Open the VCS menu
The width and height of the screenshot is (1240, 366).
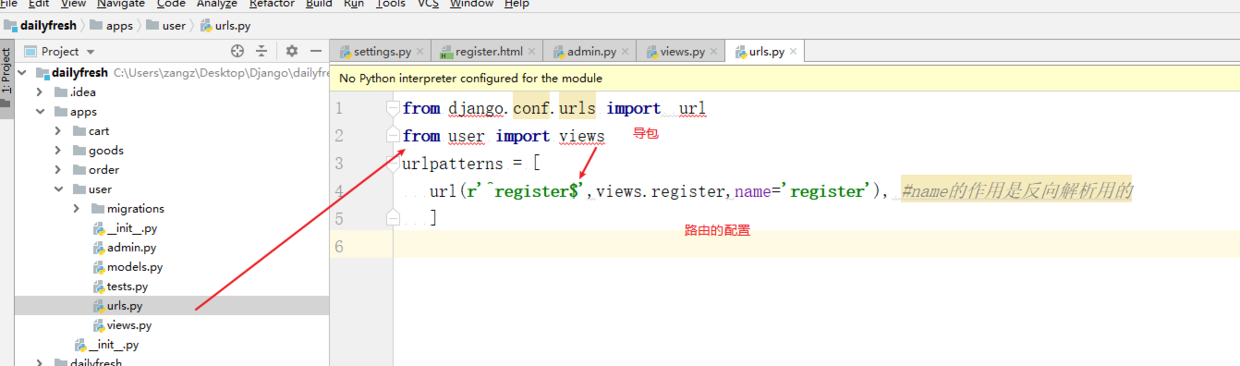pos(428,4)
